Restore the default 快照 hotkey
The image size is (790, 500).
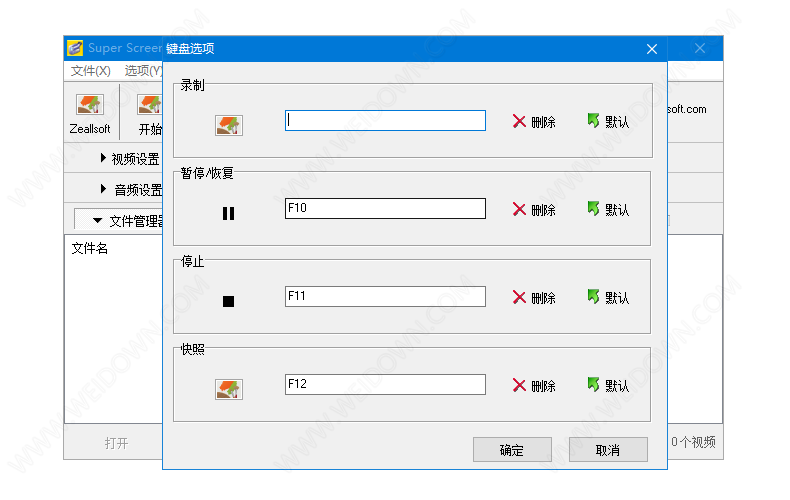[x=608, y=385]
